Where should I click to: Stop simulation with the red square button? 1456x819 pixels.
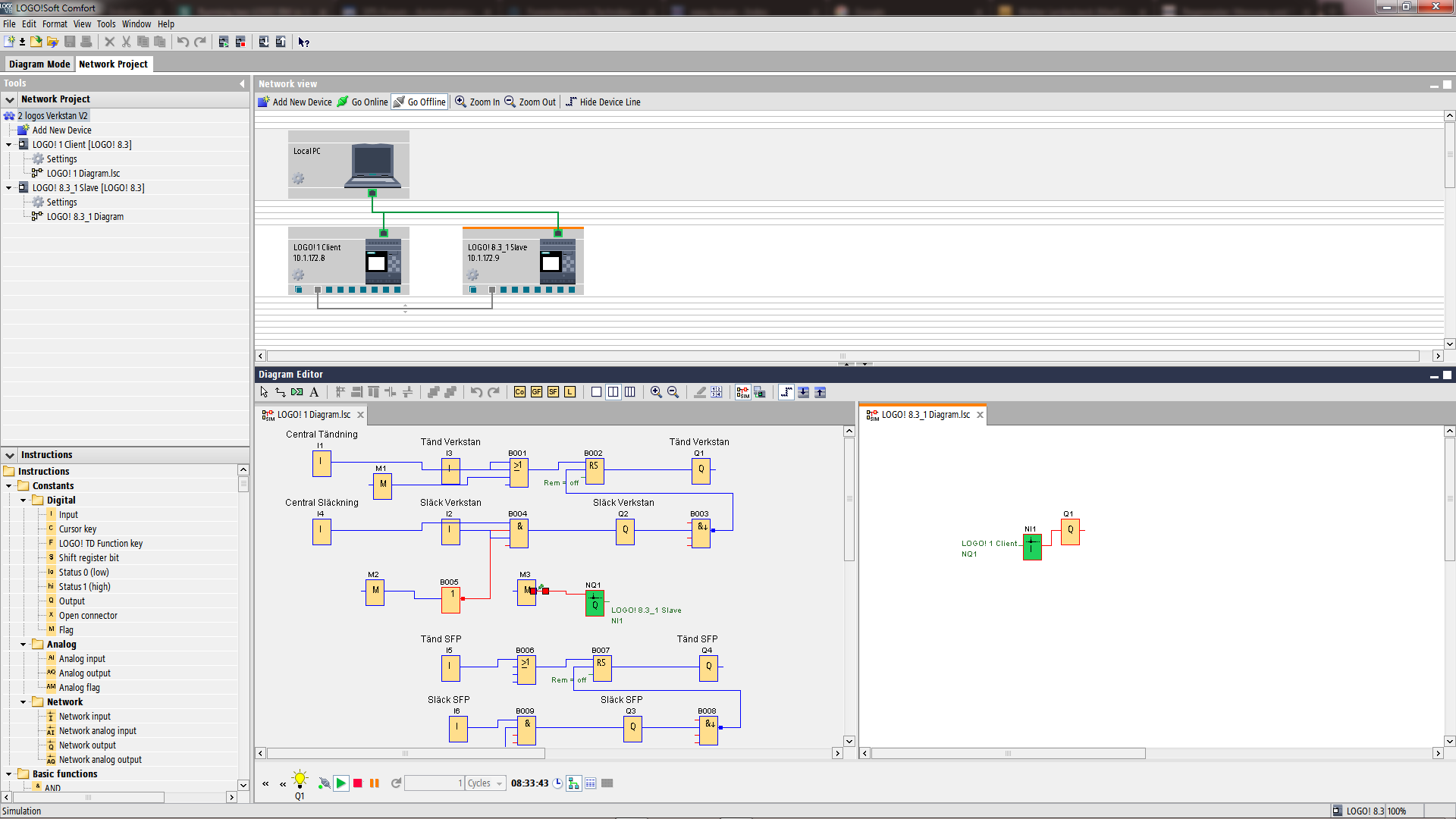coord(358,783)
